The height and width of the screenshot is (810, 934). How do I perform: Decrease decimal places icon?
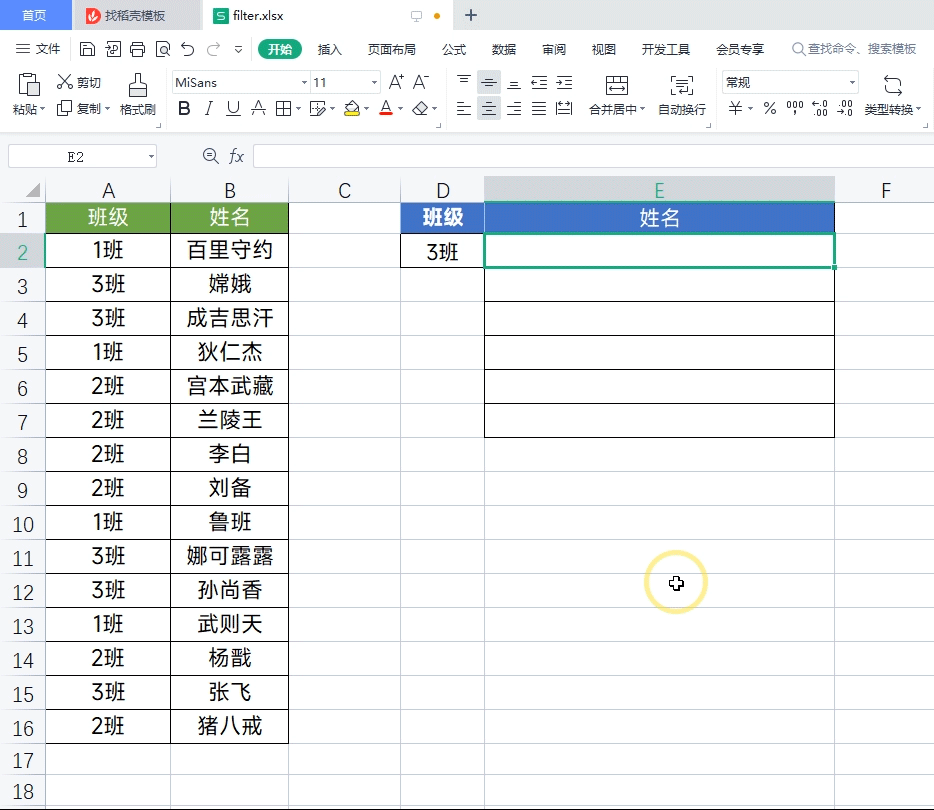click(x=845, y=108)
